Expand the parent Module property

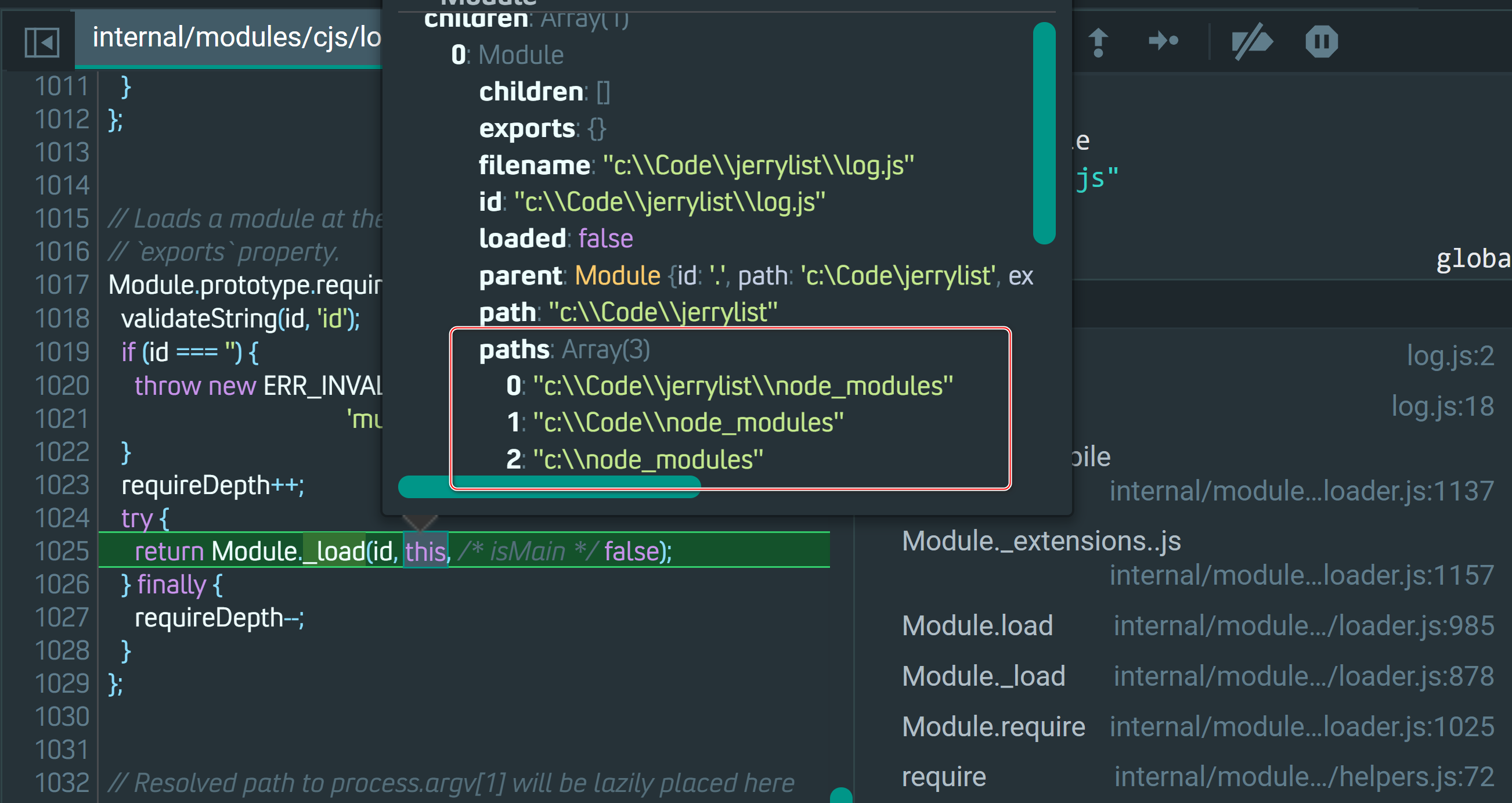[x=521, y=276]
